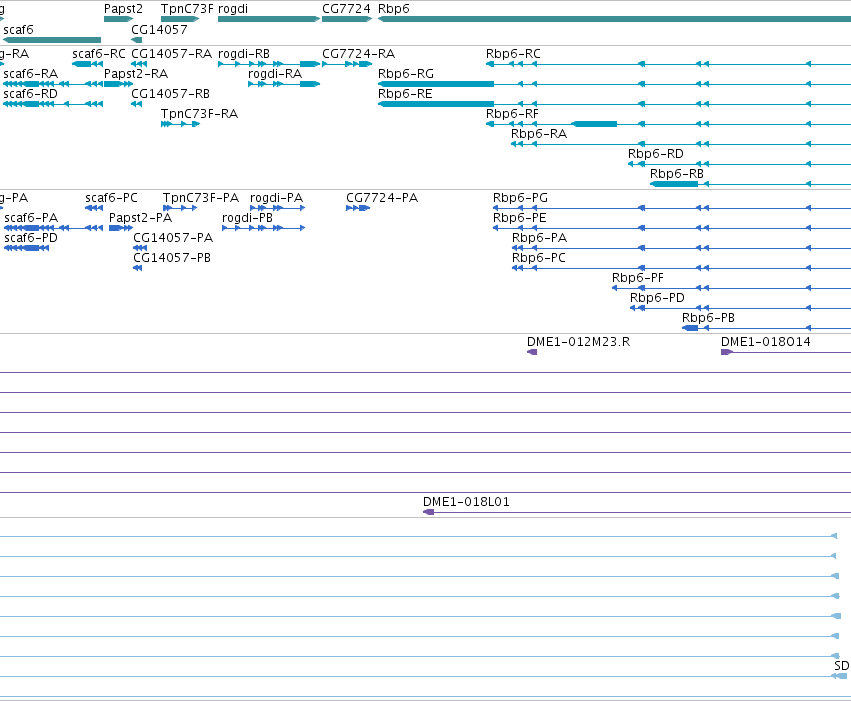Open the Papst2-PA protein label

tap(141, 218)
